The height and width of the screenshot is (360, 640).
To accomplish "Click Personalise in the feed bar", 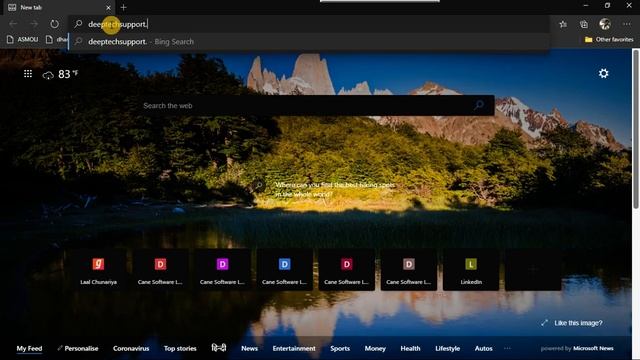I will point(78,348).
